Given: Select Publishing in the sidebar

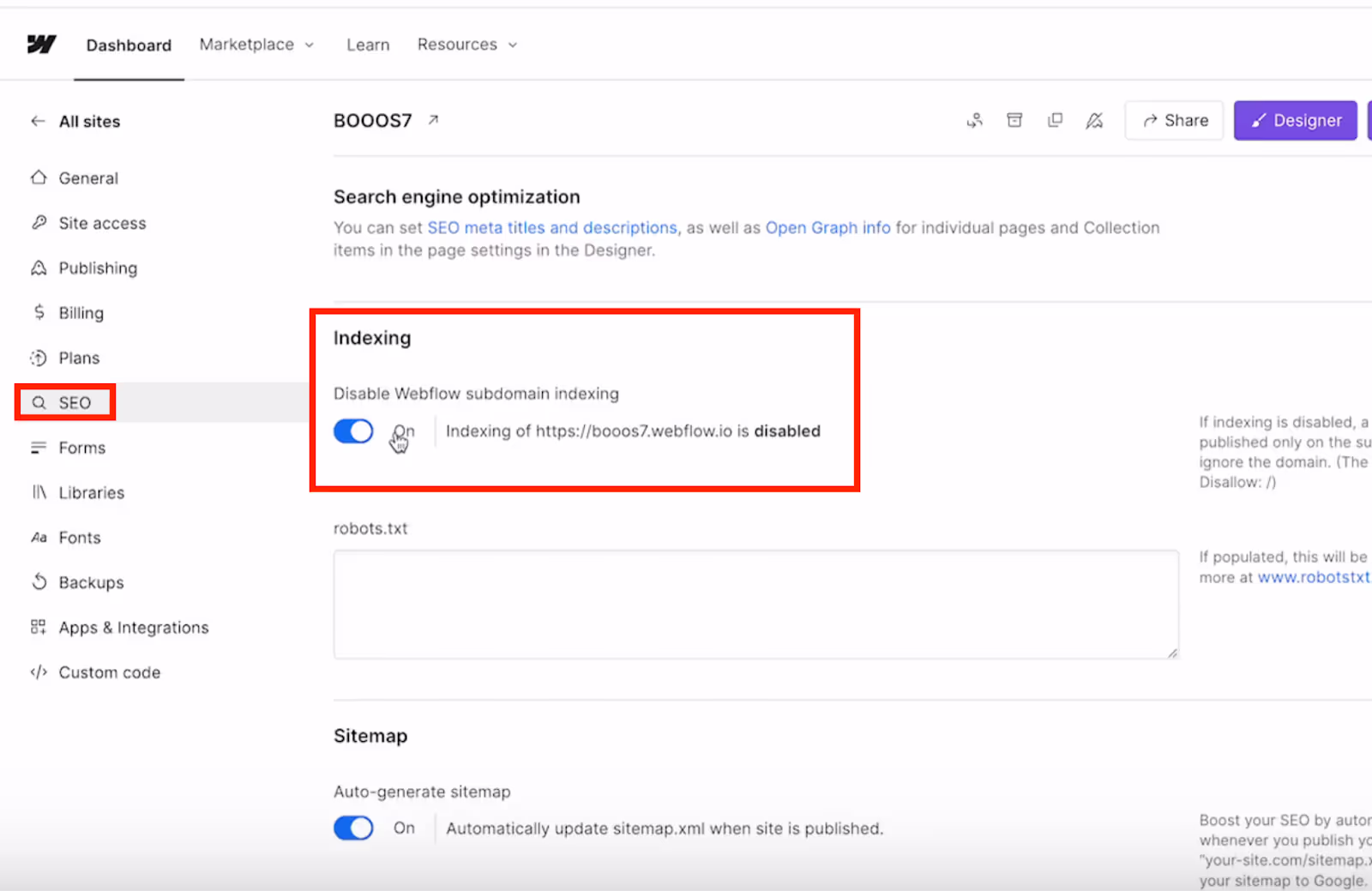Looking at the screenshot, I should click(98, 268).
